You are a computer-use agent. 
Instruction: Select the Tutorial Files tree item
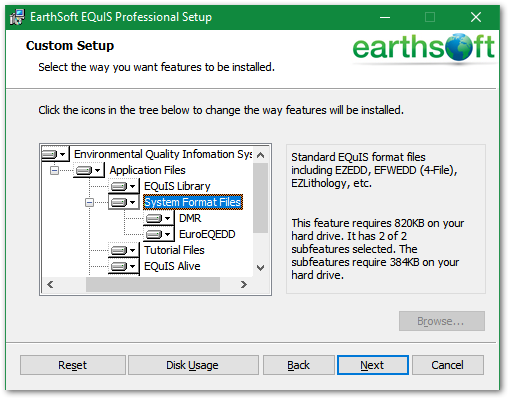tap(174, 250)
